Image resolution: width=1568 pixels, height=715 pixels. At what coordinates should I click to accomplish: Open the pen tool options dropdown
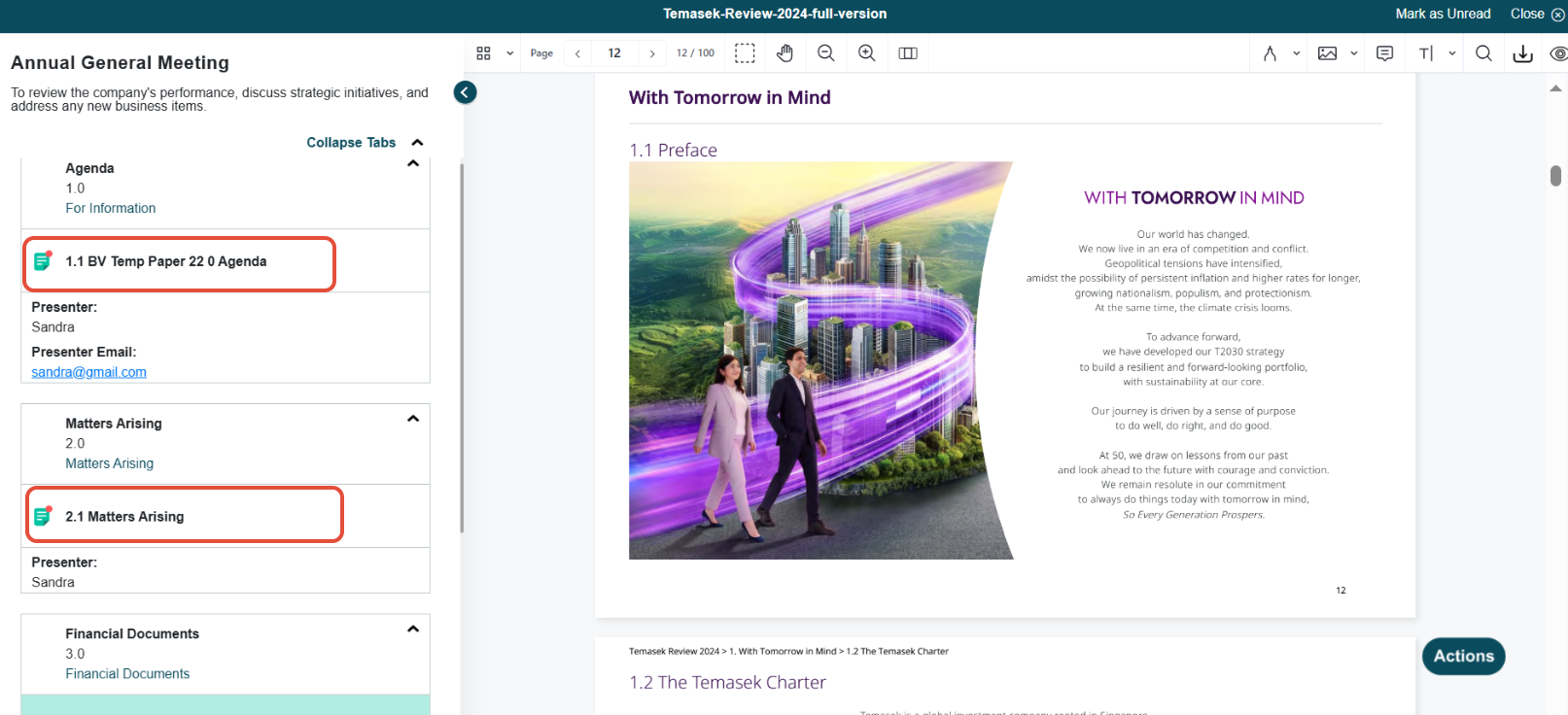coord(1297,53)
